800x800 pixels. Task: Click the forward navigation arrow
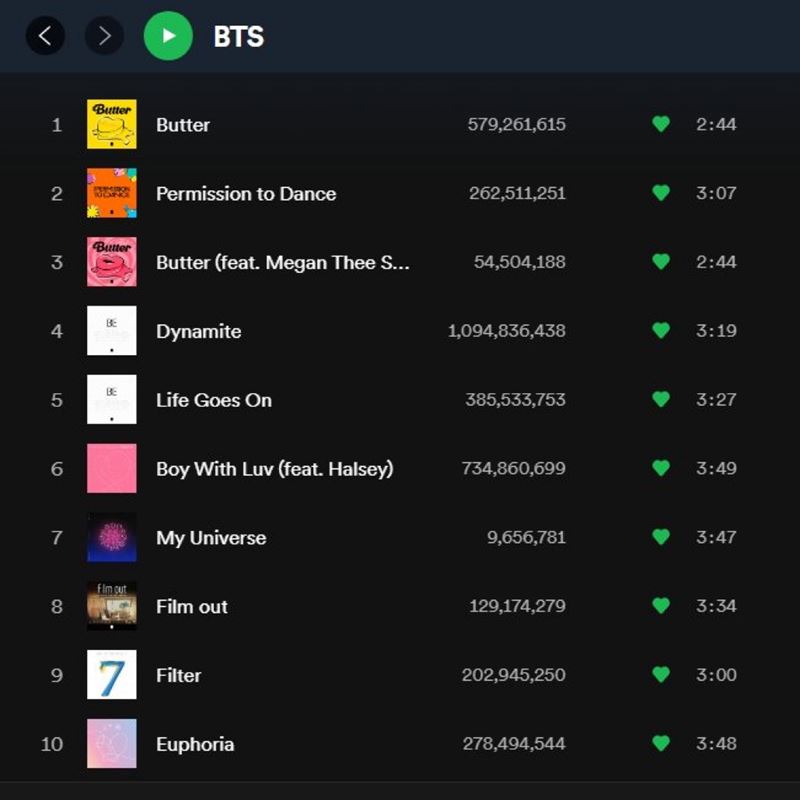(x=104, y=37)
